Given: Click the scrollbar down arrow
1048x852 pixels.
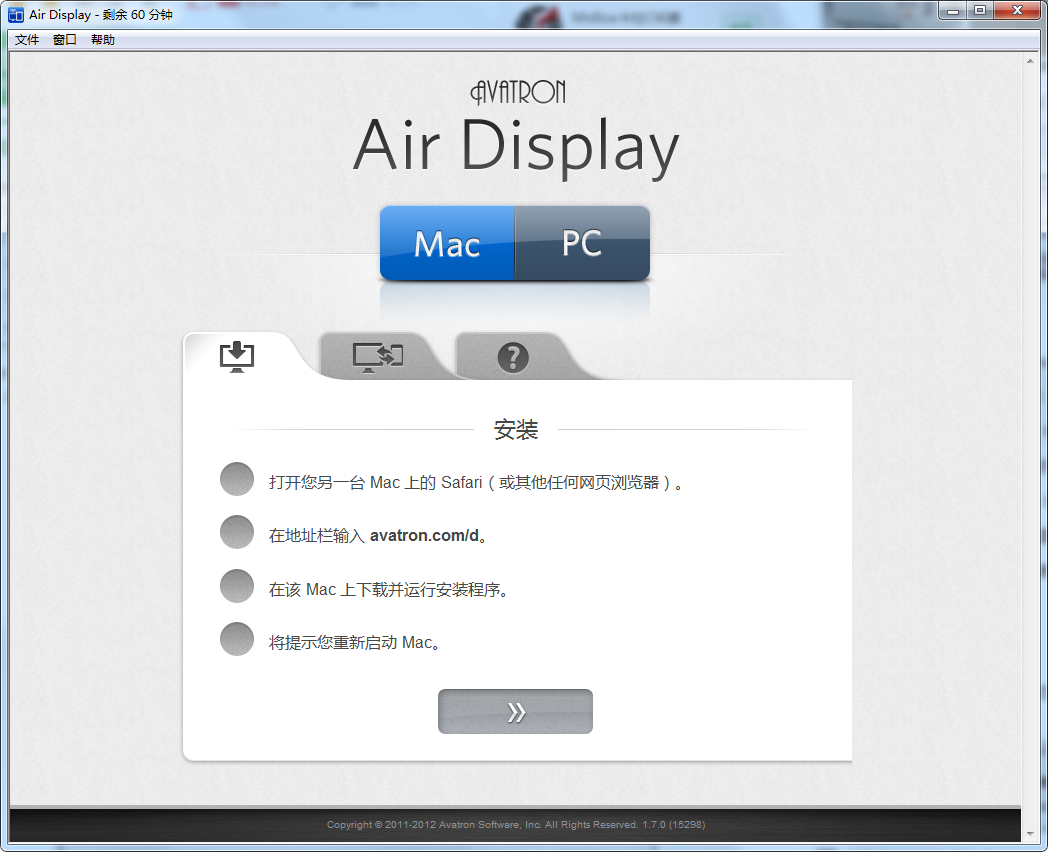Looking at the screenshot, I should pos(1030,832).
